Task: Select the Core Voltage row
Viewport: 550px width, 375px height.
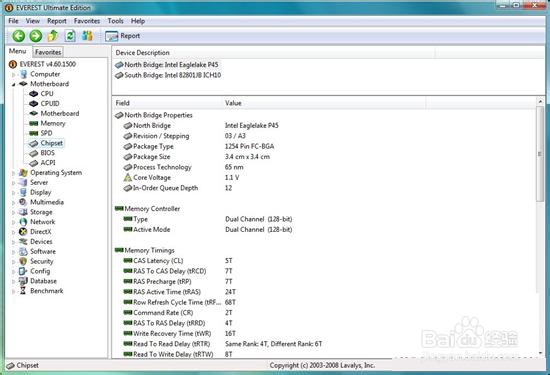Action: click(181, 178)
